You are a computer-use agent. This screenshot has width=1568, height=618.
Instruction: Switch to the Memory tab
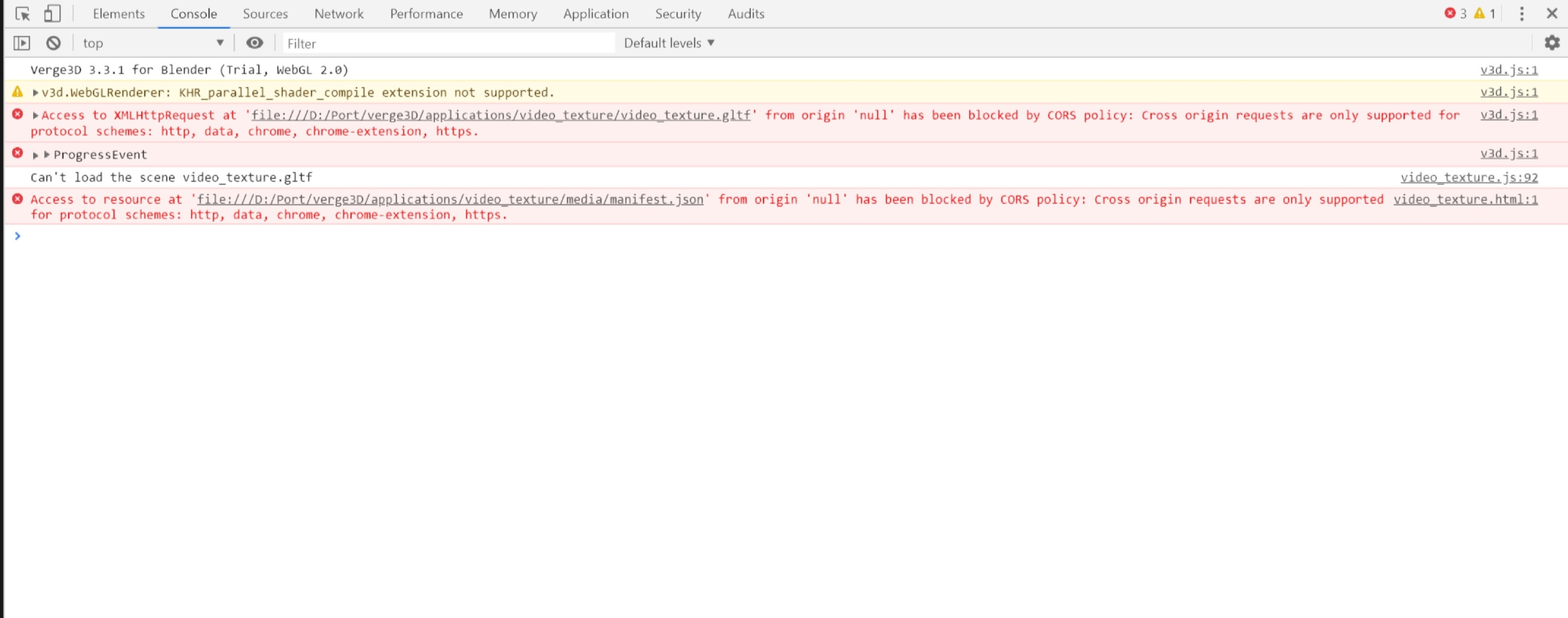pos(513,13)
